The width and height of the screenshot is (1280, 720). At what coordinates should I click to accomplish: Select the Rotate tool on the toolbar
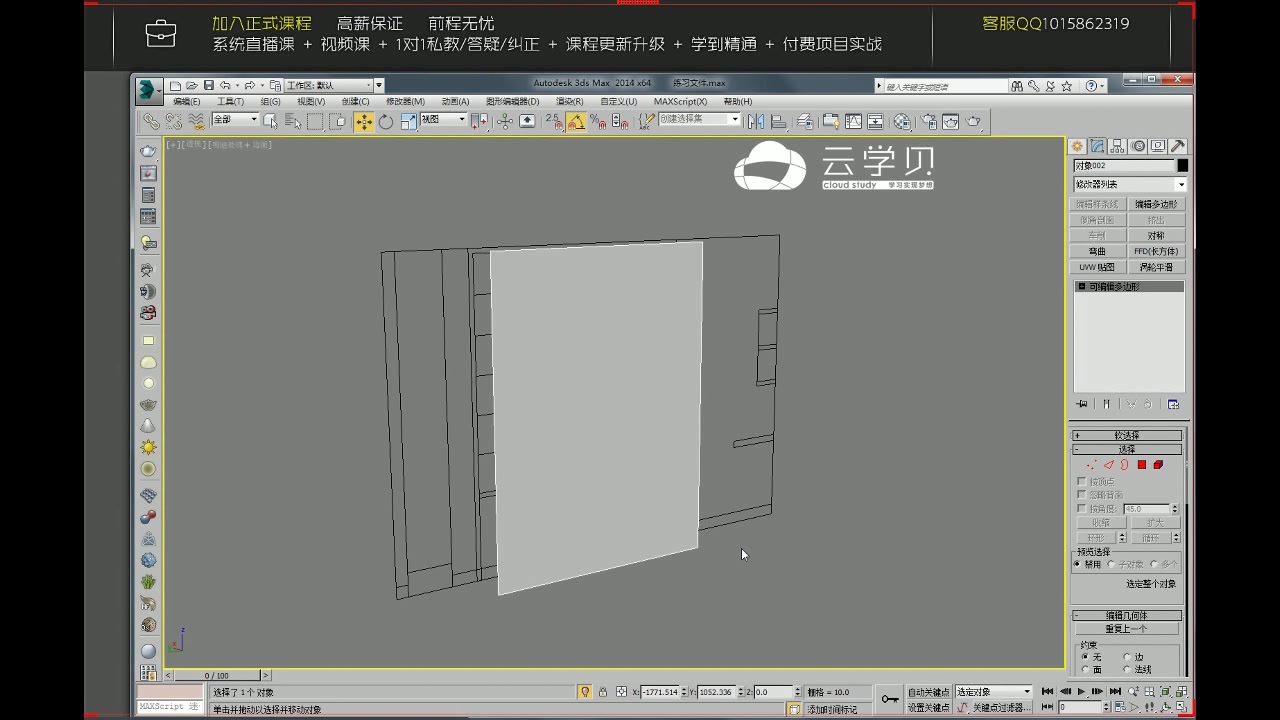386,121
